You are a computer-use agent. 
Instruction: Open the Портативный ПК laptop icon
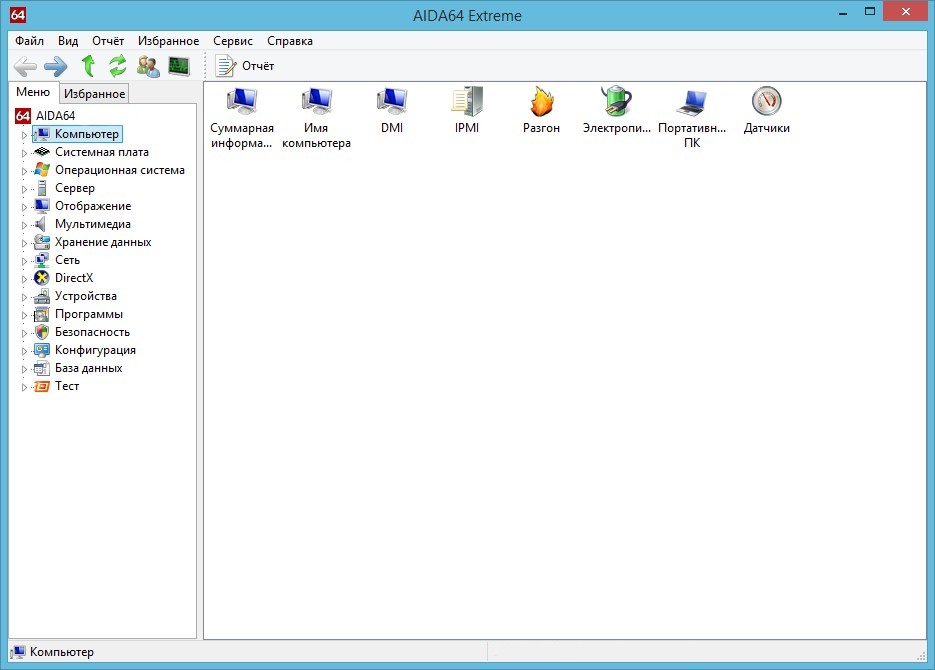click(692, 102)
